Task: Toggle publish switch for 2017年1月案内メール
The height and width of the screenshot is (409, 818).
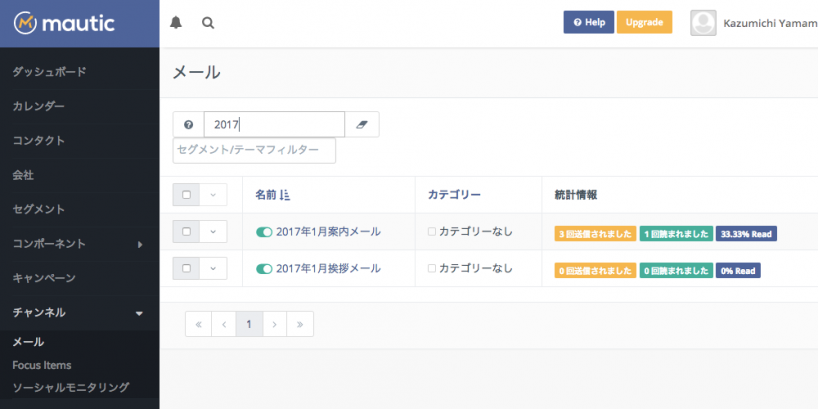Action: pos(264,232)
